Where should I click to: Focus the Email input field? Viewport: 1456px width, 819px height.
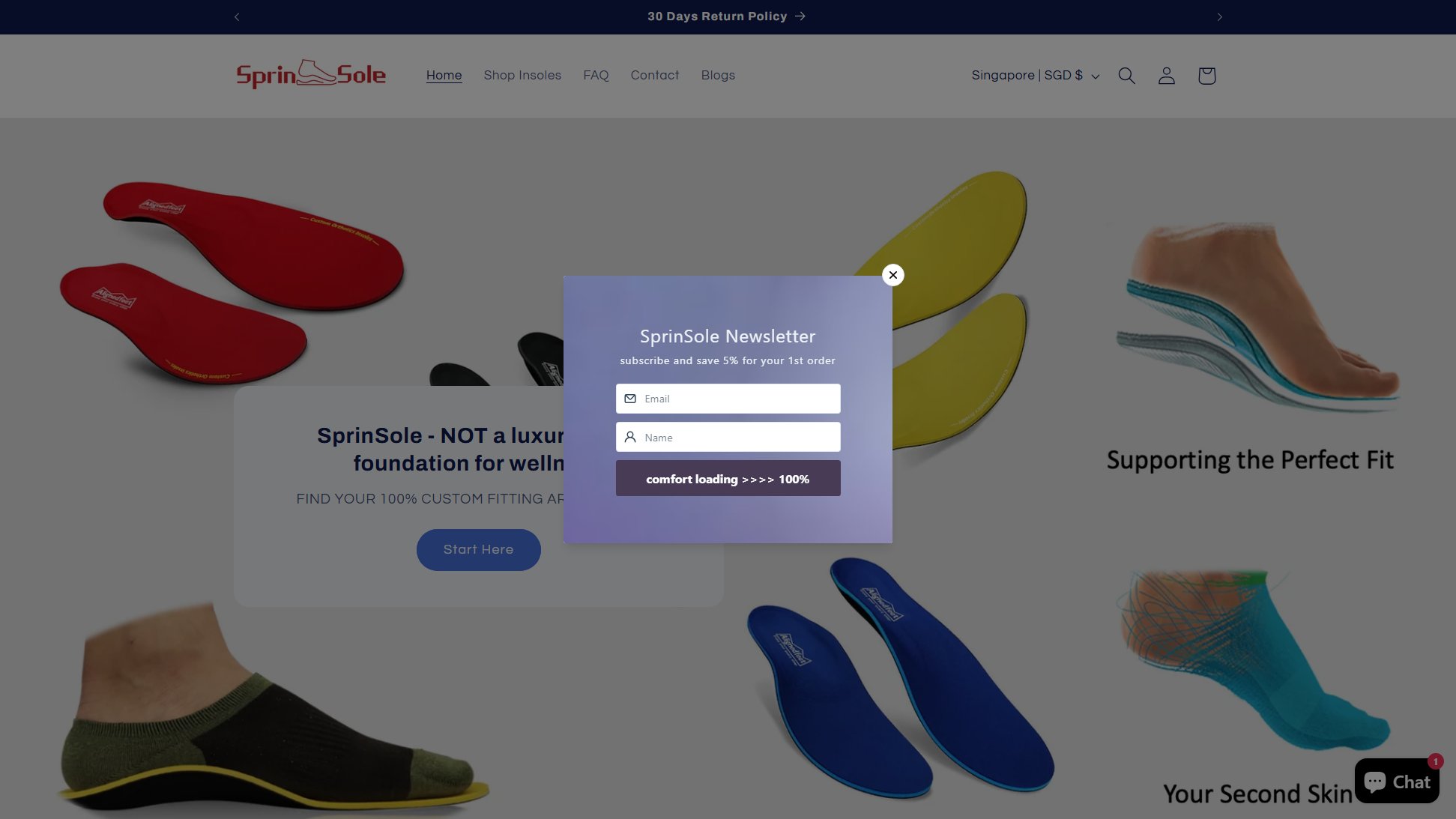pyautogui.click(x=728, y=399)
